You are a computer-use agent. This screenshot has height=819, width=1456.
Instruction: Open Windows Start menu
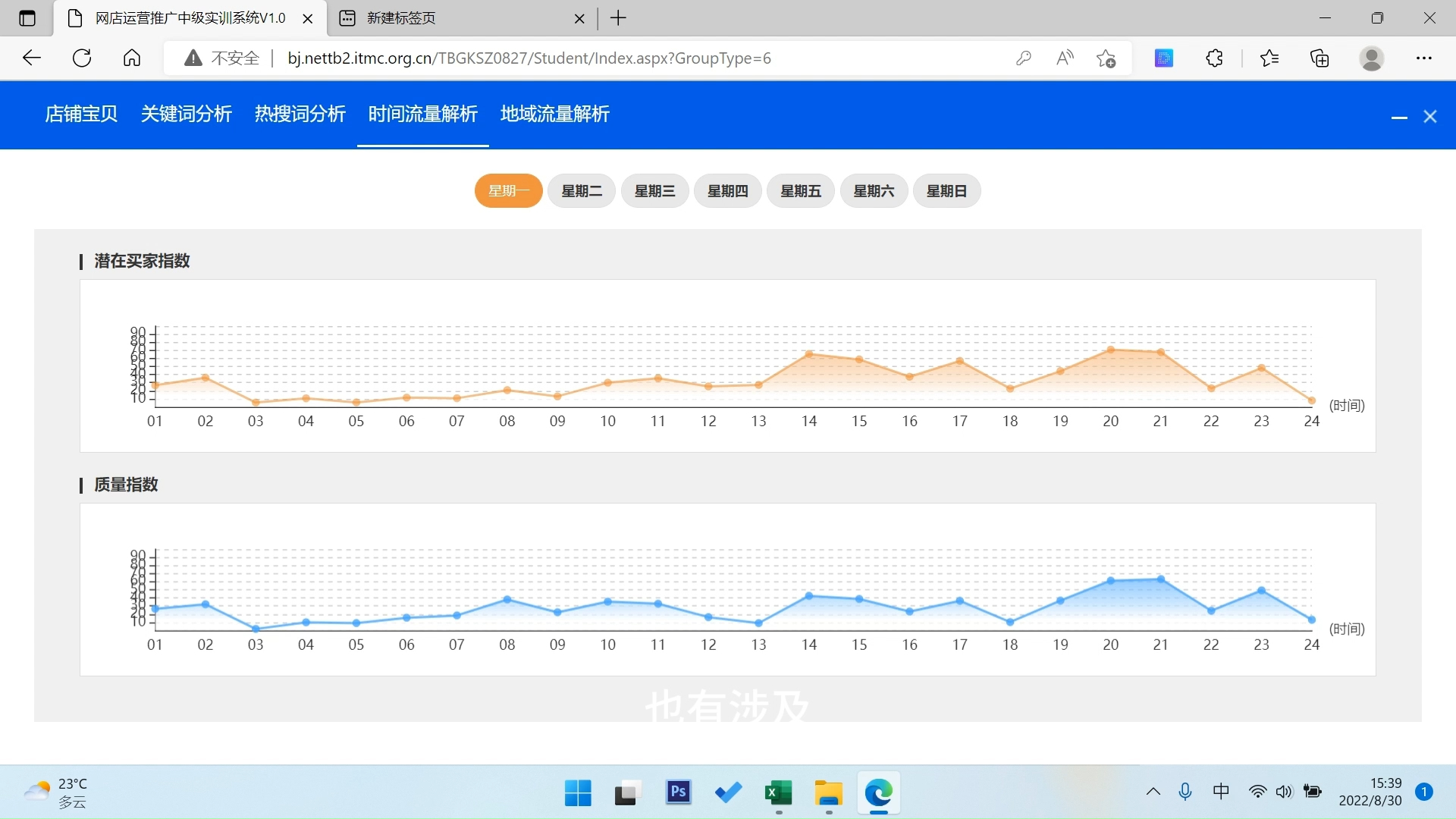tap(578, 793)
